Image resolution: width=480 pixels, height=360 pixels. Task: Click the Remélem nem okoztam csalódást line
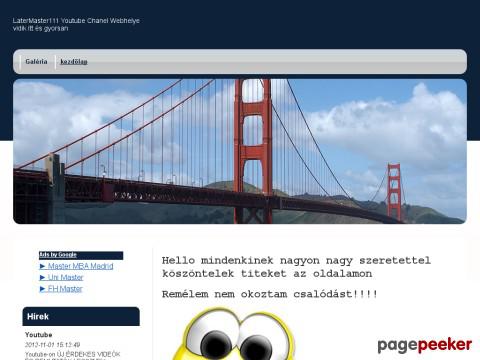(270, 294)
